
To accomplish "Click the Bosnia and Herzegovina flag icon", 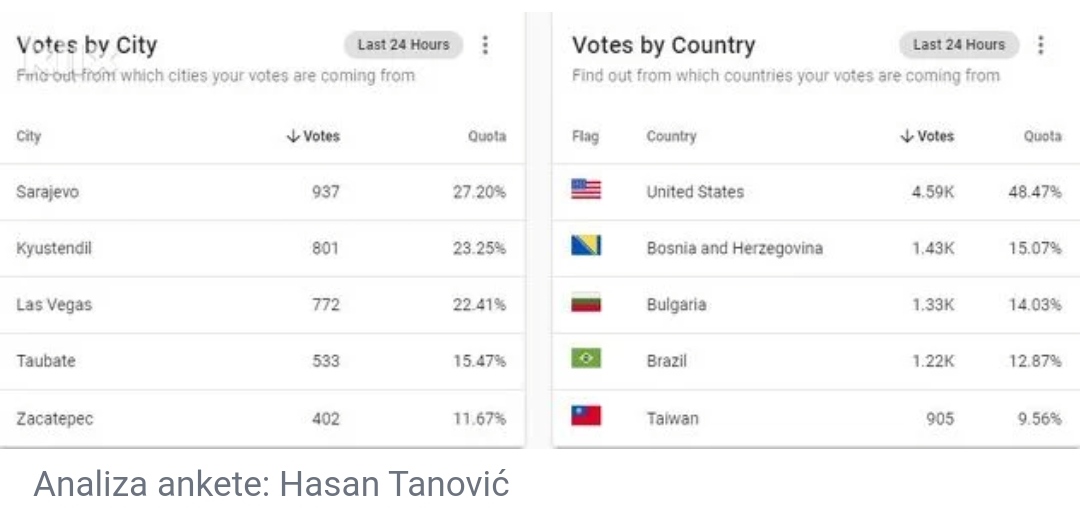I will [x=586, y=245].
